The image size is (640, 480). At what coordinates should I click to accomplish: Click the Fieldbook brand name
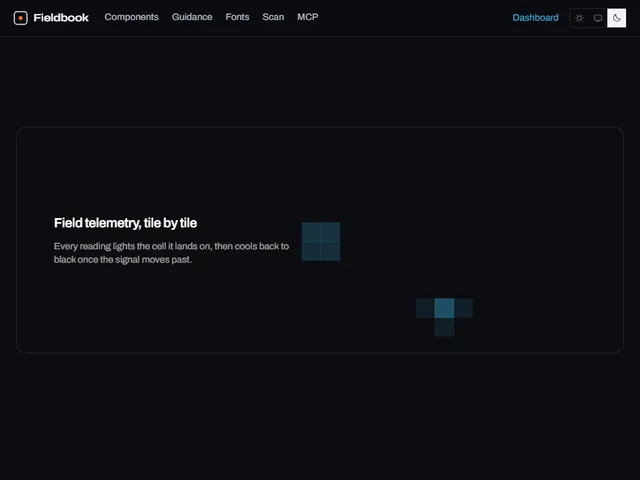[61, 18]
